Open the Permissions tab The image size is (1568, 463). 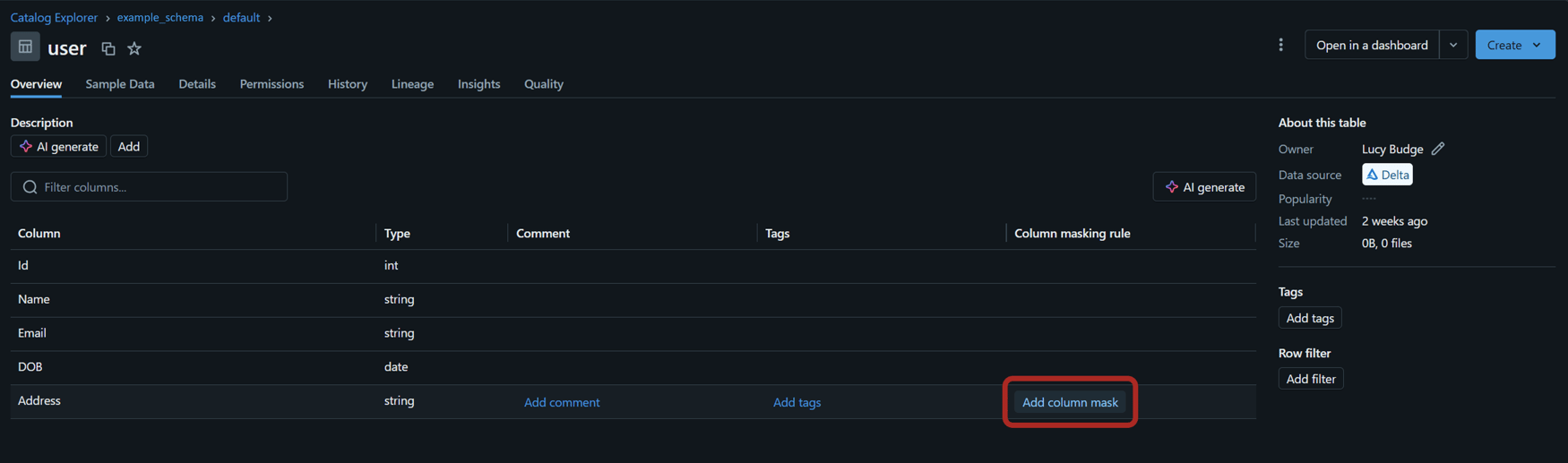point(271,83)
